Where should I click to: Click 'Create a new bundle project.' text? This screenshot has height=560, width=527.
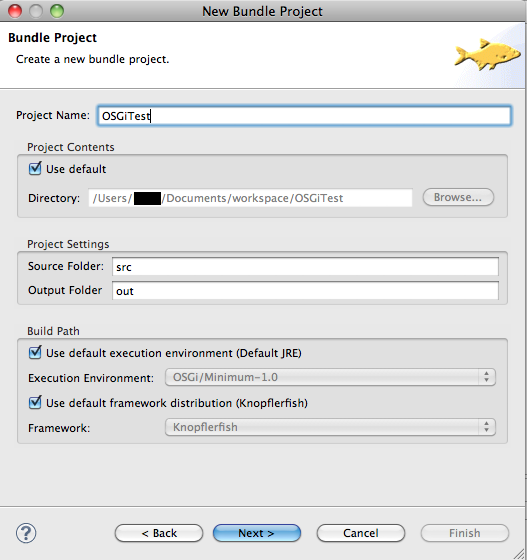[x=92, y=59]
